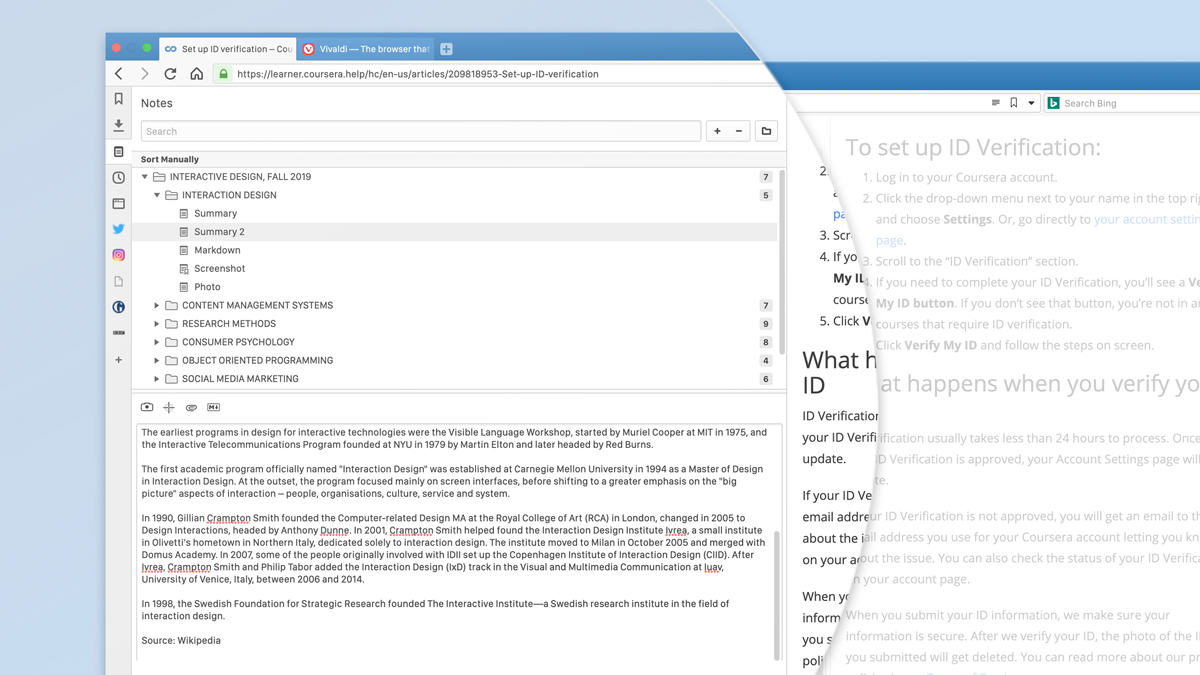Viewport: 1200px width, 675px height.
Task: Expand the SOCIAL MEDIA MARKETING folder
Action: point(157,379)
